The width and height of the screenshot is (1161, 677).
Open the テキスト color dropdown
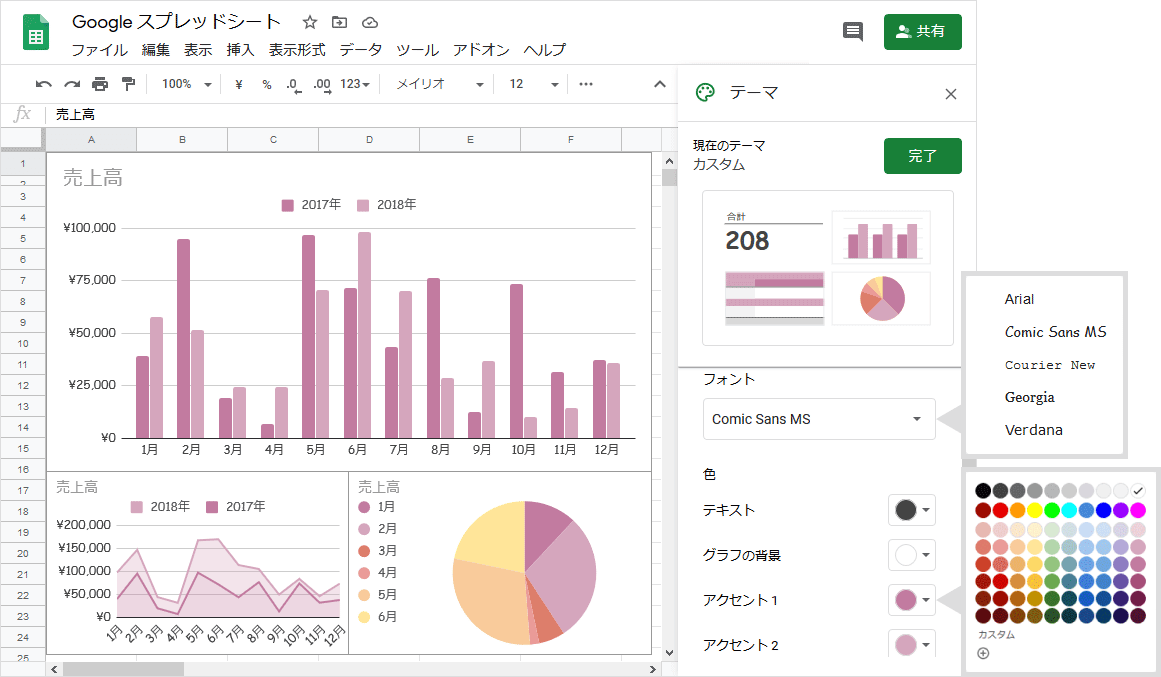coord(911,510)
